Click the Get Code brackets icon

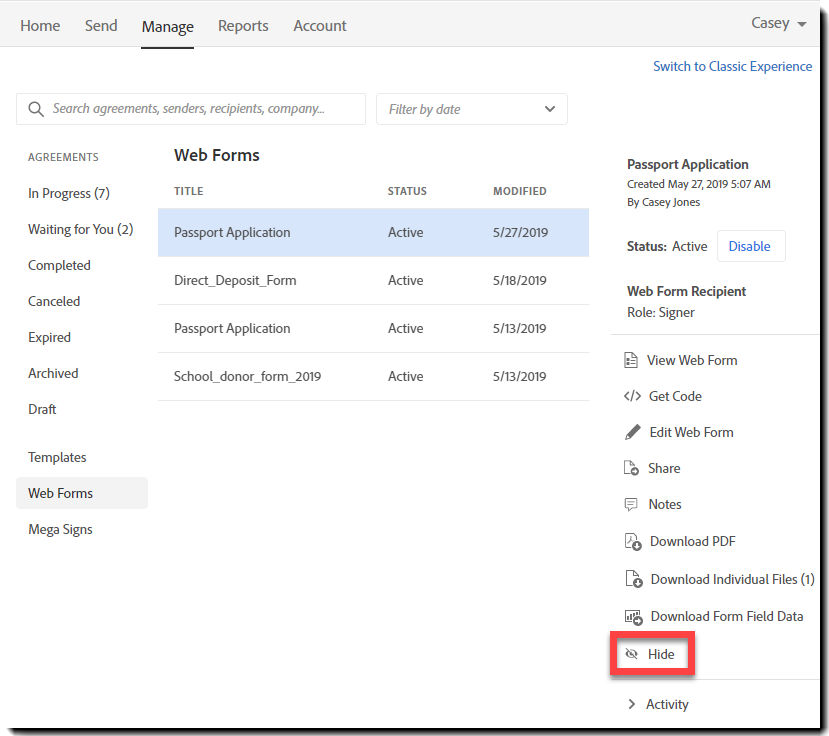632,396
